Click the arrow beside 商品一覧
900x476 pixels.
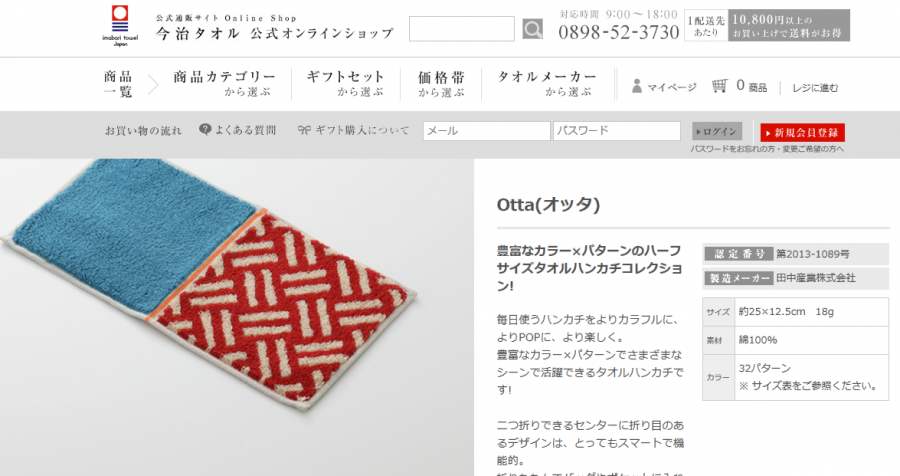coord(153,85)
